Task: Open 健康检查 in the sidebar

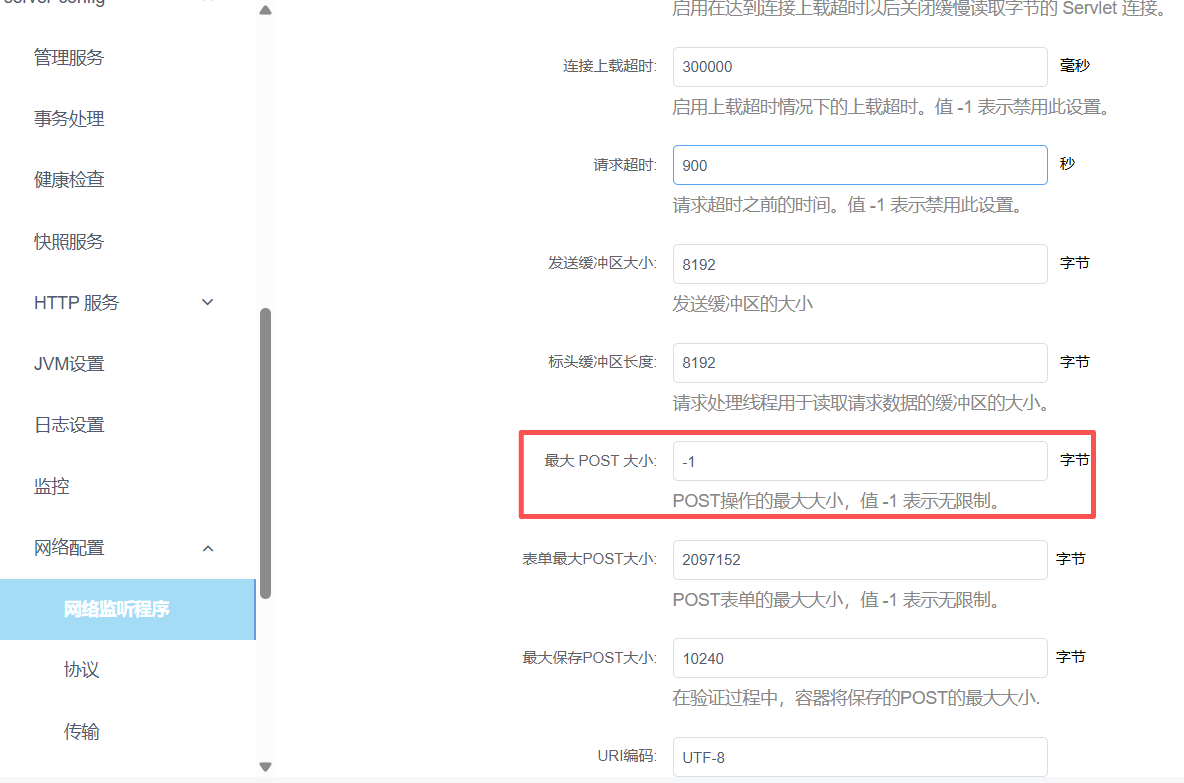Action: click(69, 180)
